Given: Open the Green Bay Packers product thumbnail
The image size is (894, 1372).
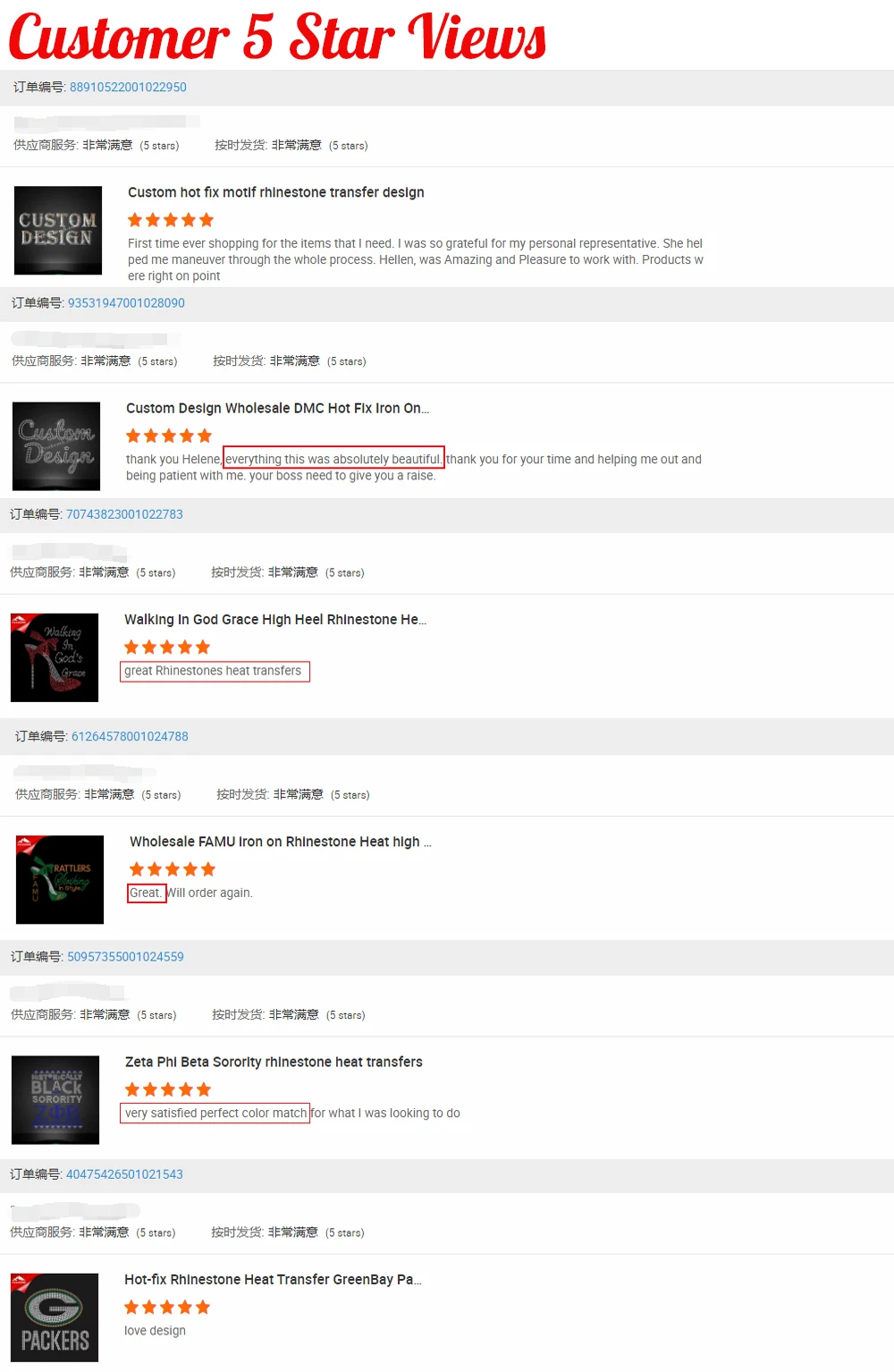Looking at the screenshot, I should point(55,1317).
